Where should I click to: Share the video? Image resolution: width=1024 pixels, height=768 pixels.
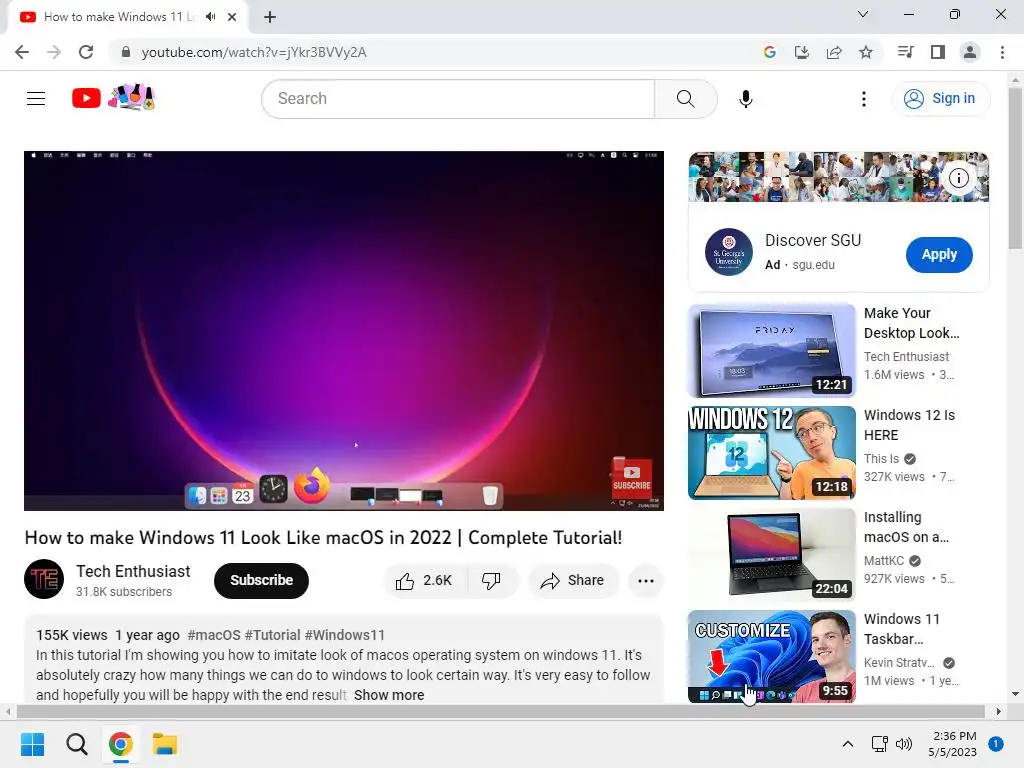pyautogui.click(x=572, y=581)
